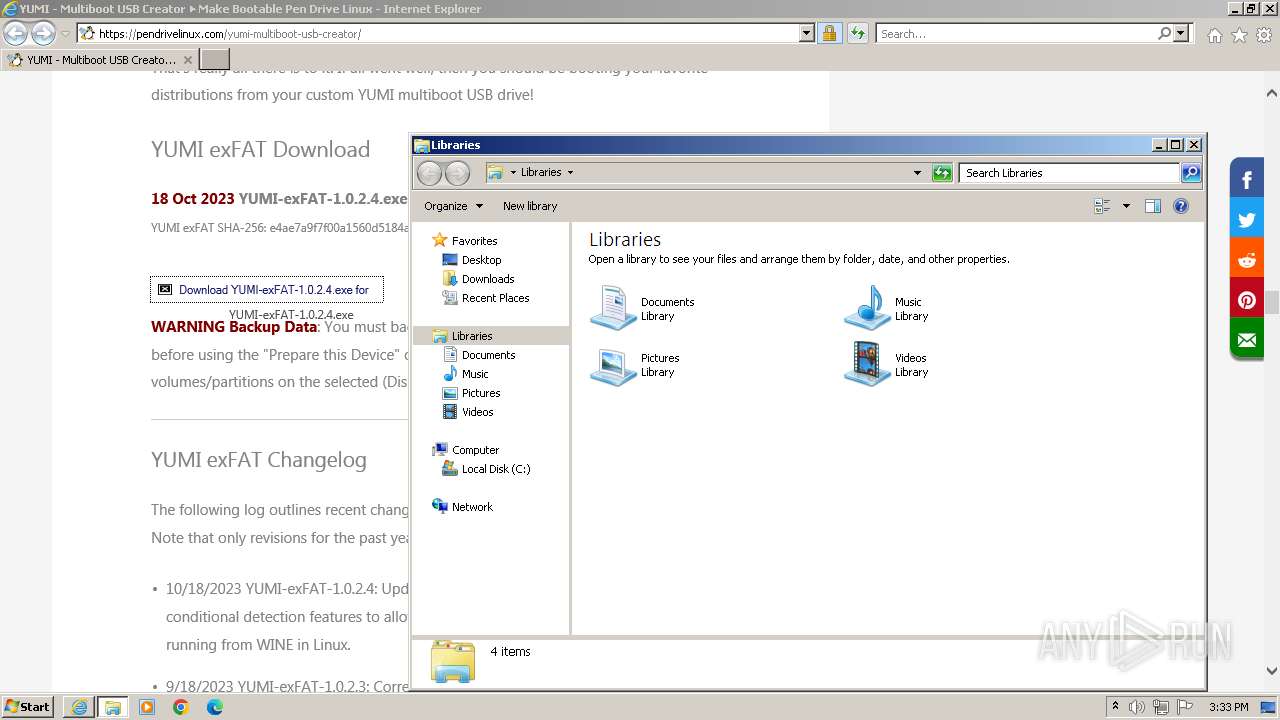Select Network in navigation pane
1280x720 pixels.
(472, 507)
